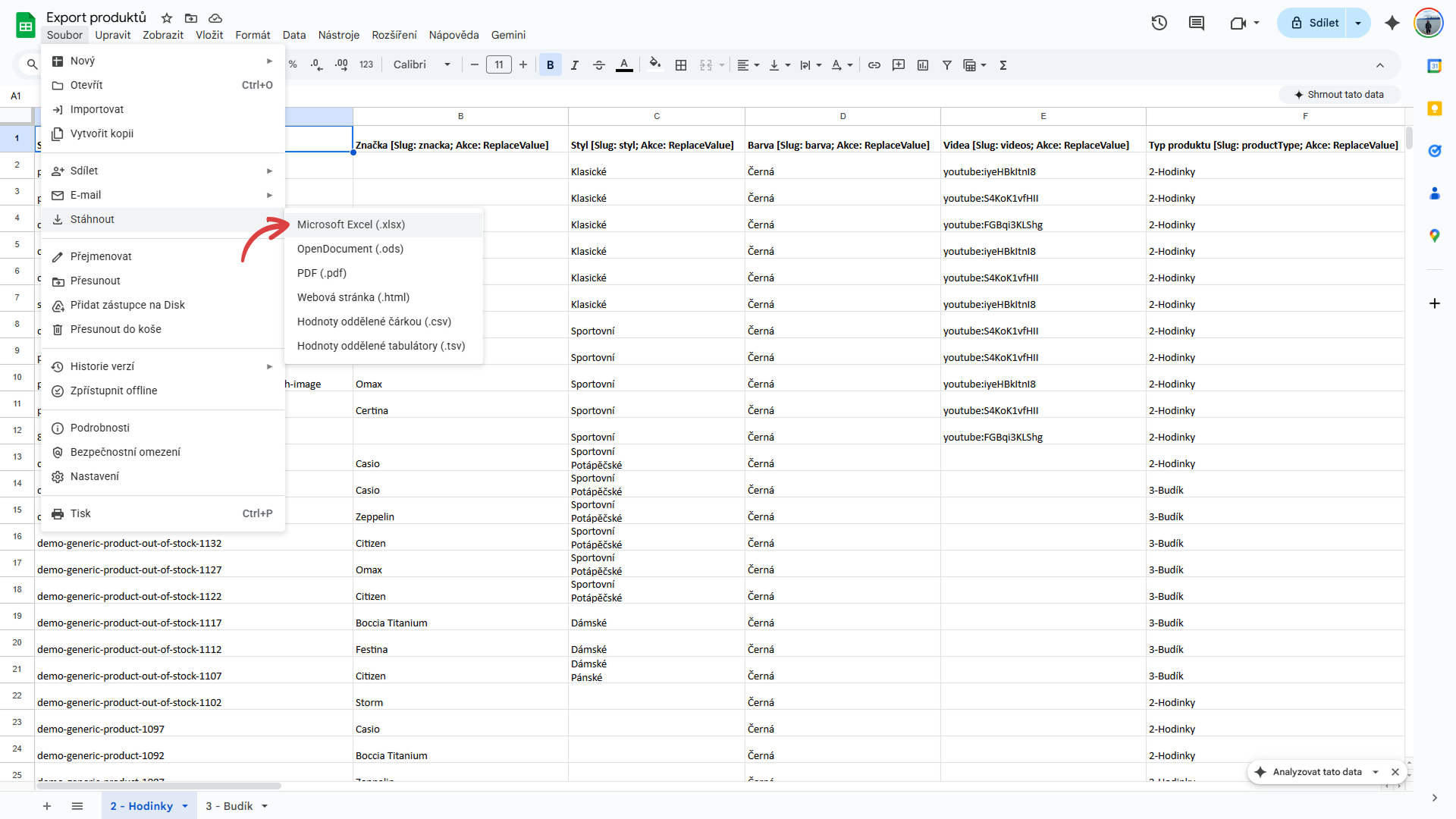Screen dimensions: 1456x819
Task: Toggle italic formatting in toolbar
Action: pyautogui.click(x=574, y=65)
